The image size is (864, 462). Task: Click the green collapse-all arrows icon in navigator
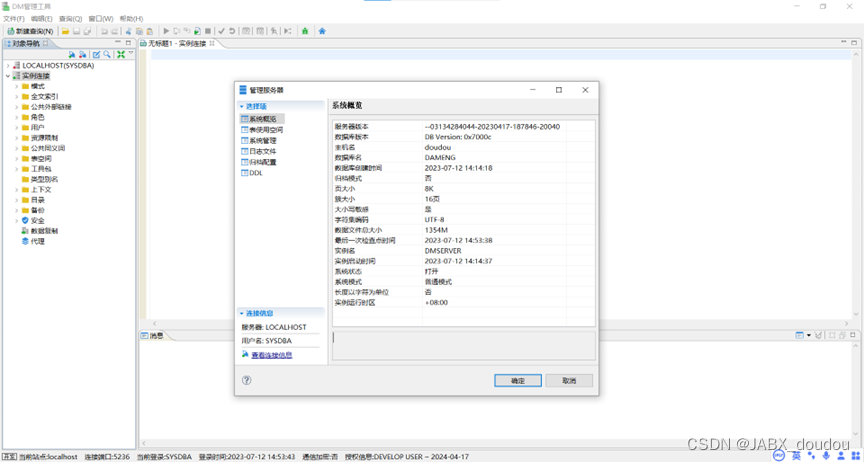[x=121, y=54]
